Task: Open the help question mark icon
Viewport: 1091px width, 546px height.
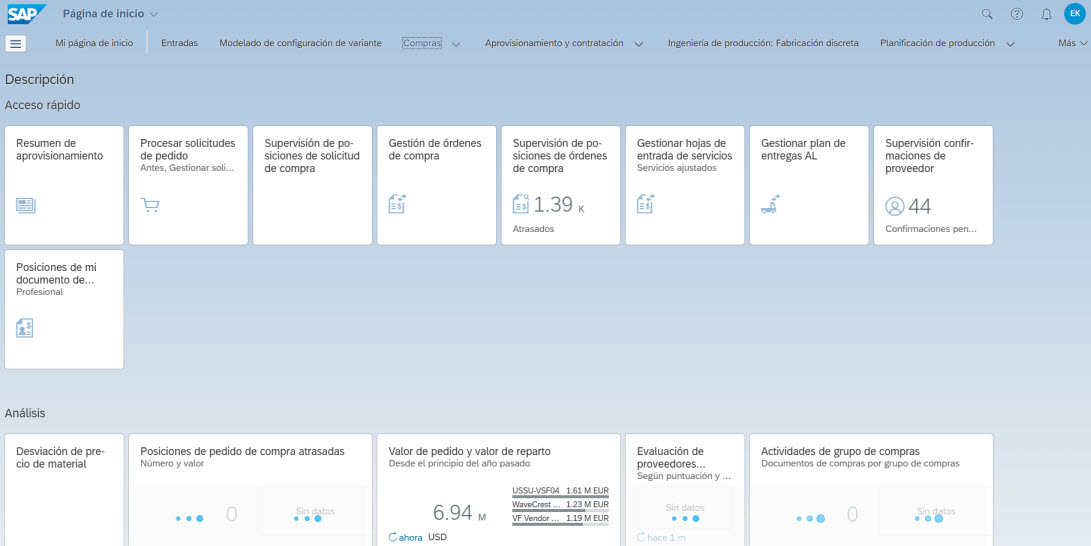Action: [1017, 14]
